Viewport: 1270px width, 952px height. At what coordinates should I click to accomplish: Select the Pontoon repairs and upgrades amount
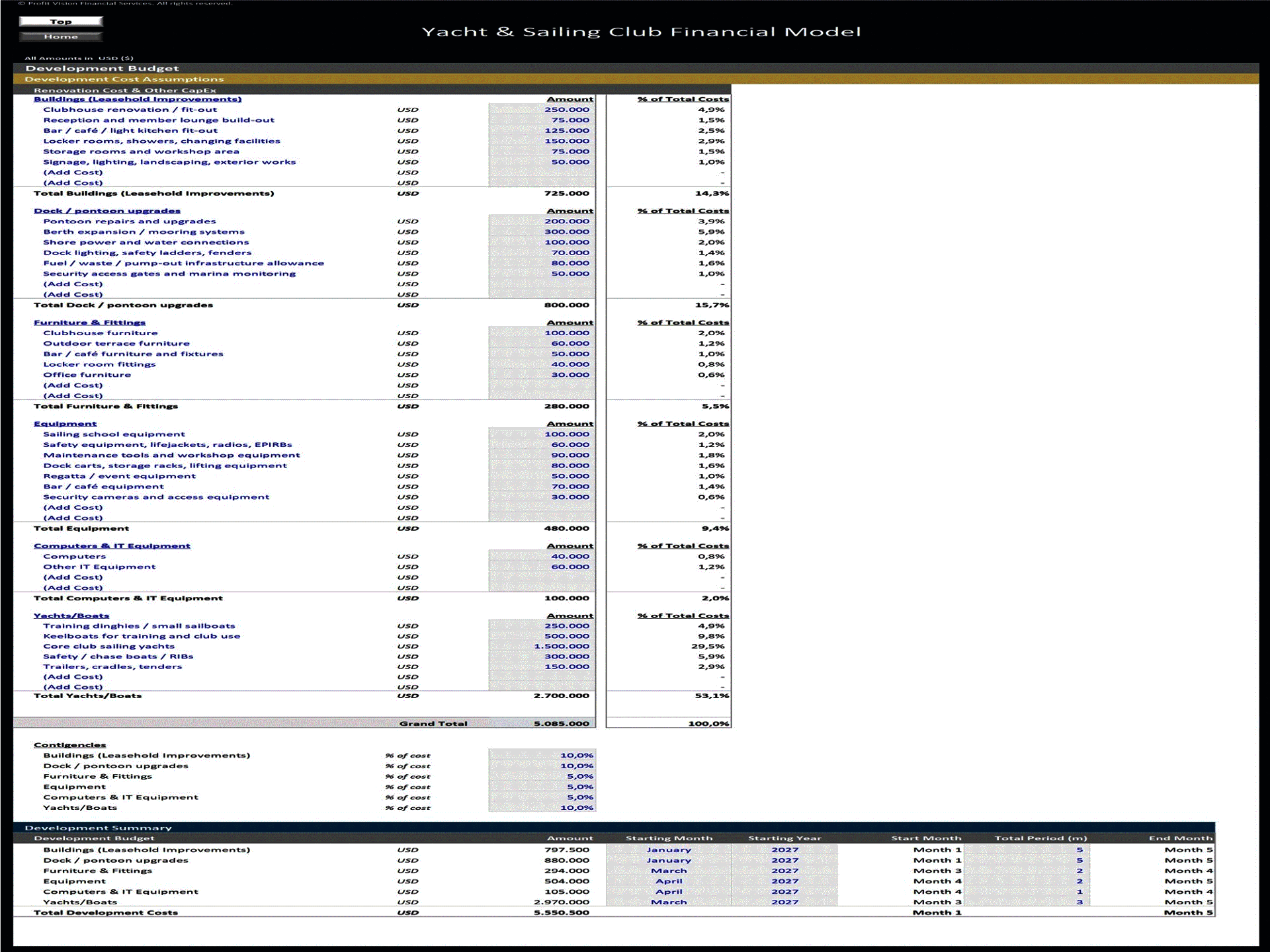pos(542,221)
